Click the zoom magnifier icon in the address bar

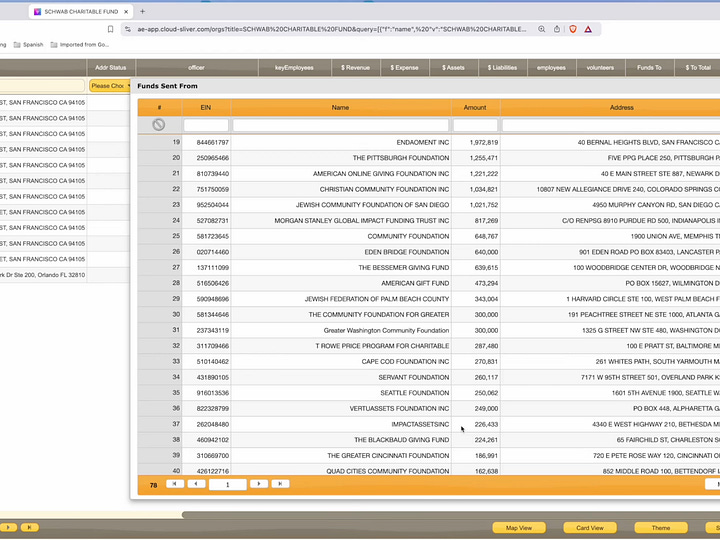pyautogui.click(x=542, y=29)
